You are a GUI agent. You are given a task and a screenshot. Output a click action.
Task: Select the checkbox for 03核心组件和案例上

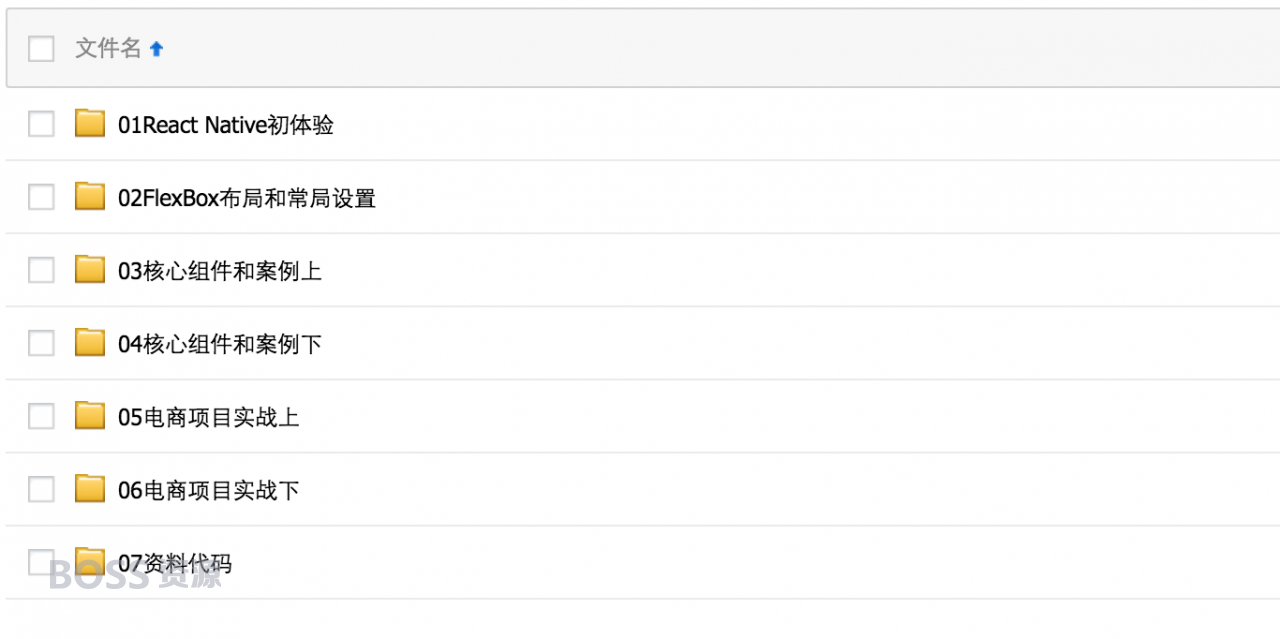(41, 270)
